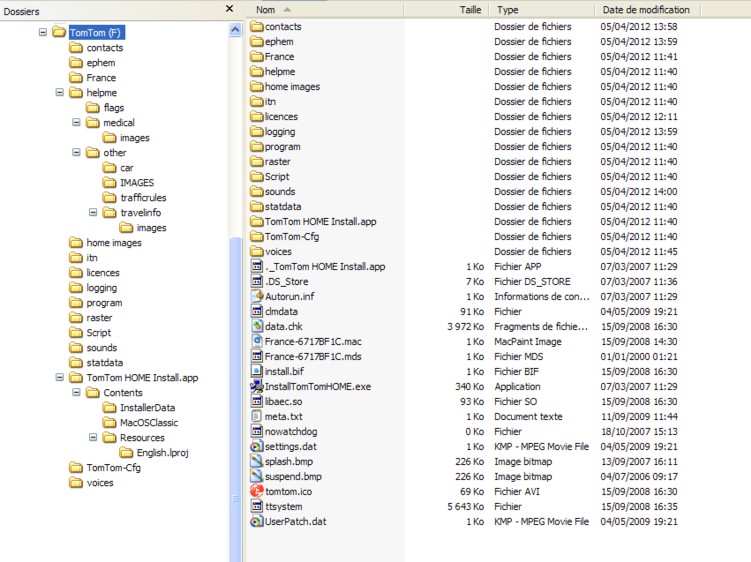Collapse the helpme folder in tree

pos(59,92)
